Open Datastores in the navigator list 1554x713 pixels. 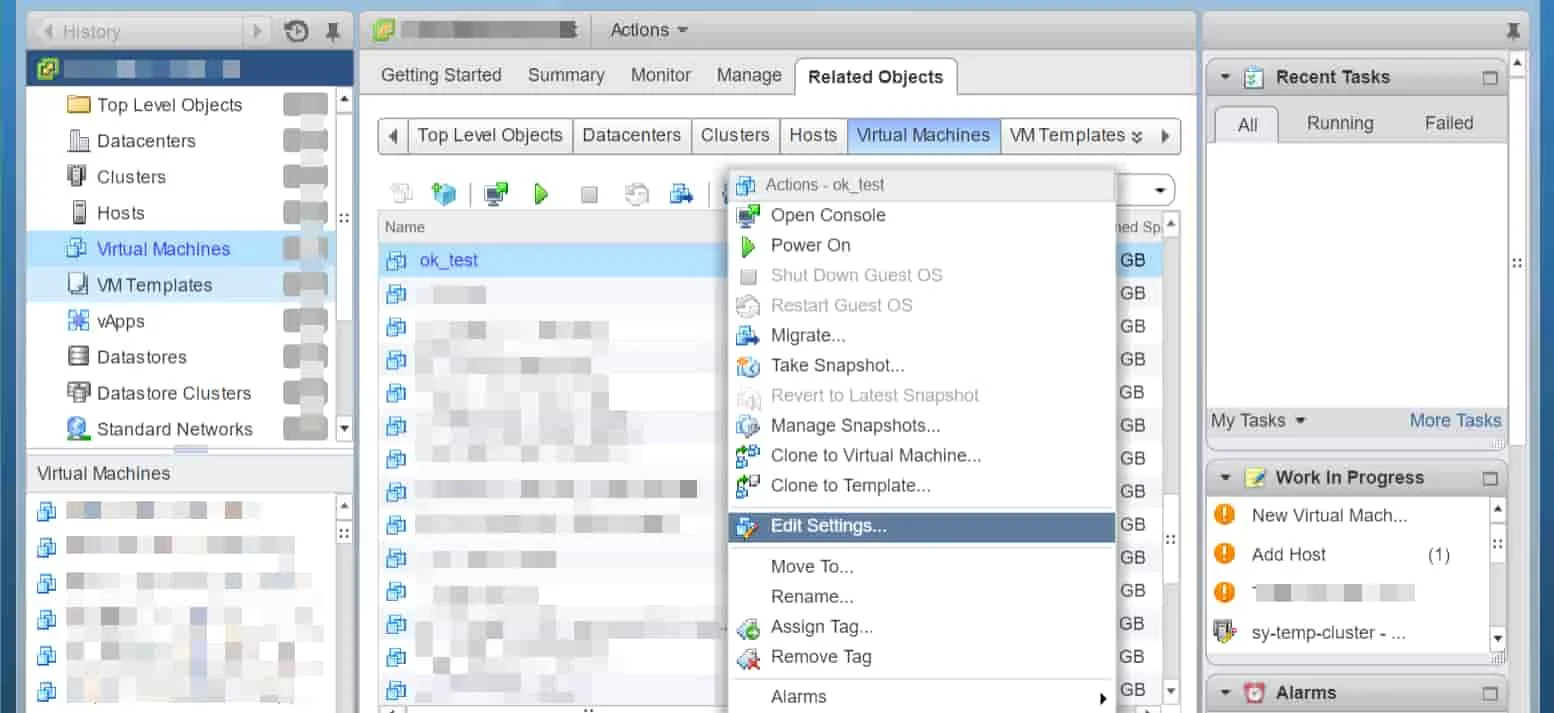pos(141,357)
